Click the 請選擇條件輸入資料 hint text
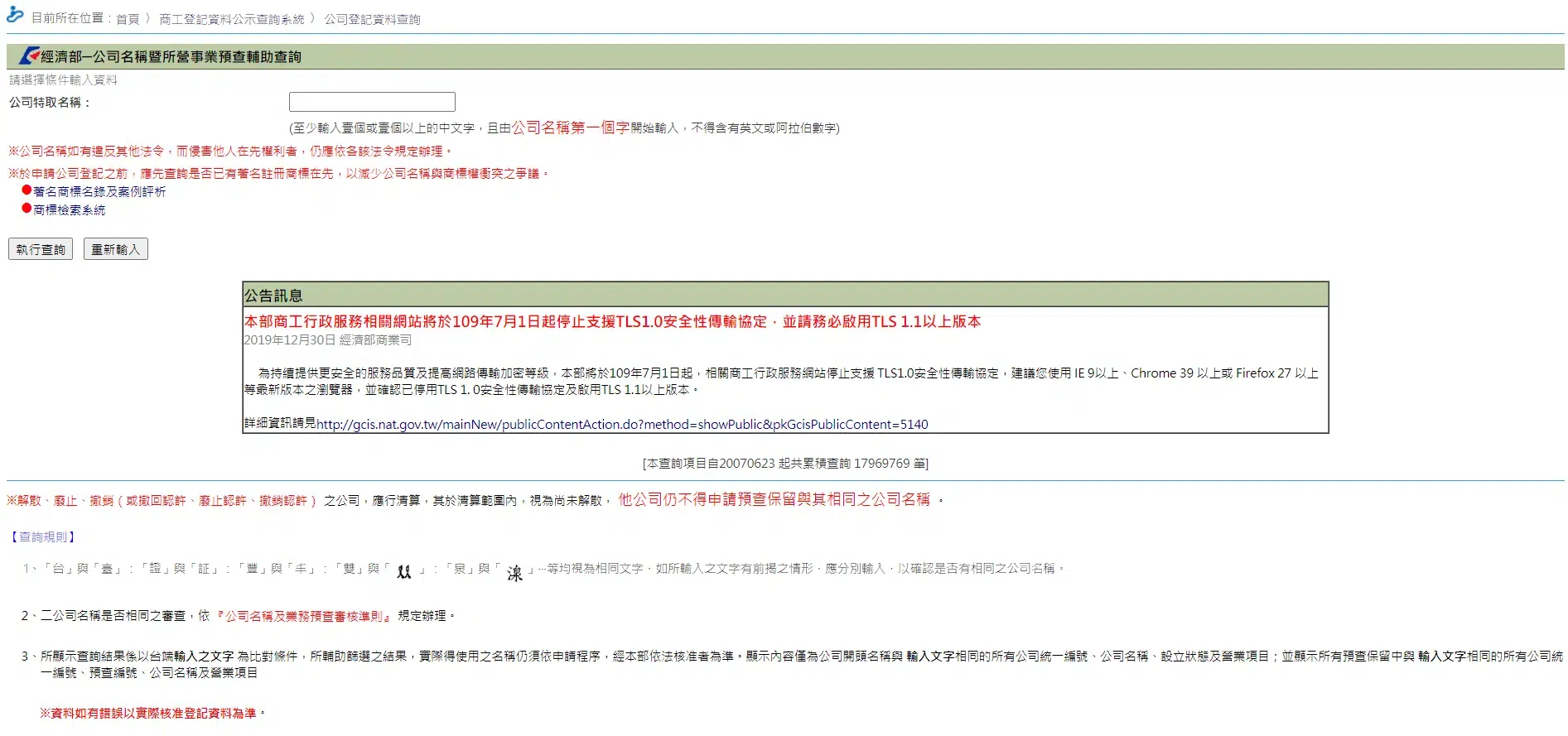This screenshot has height=736, width=1568. click(x=64, y=80)
